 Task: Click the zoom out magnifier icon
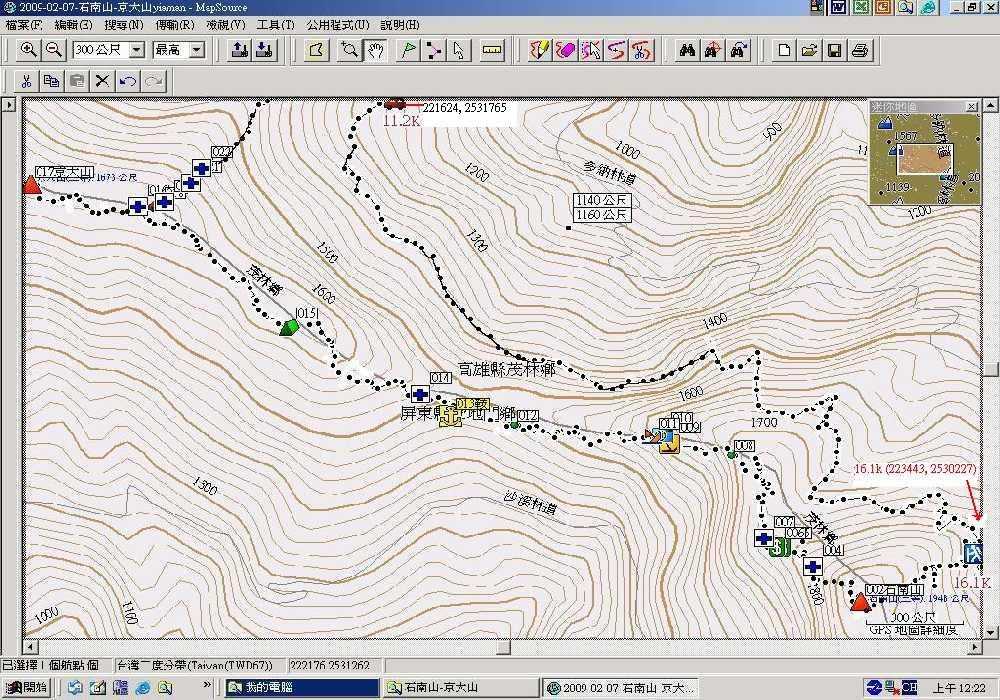[x=54, y=49]
